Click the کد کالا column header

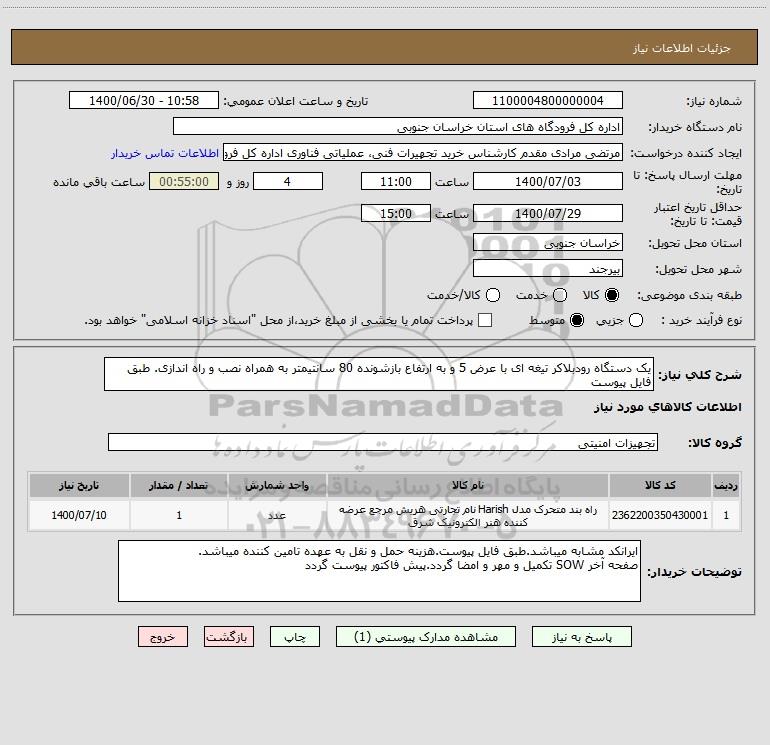[660, 485]
